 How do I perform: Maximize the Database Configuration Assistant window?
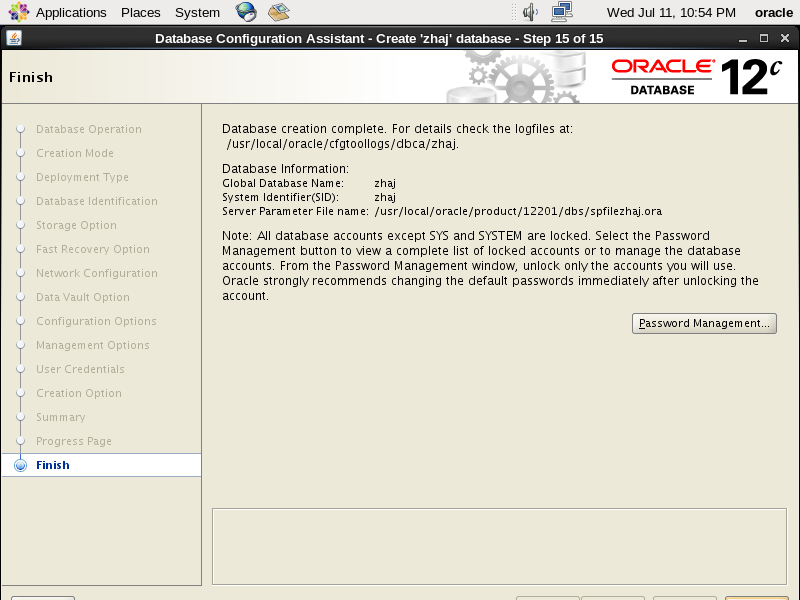764,38
